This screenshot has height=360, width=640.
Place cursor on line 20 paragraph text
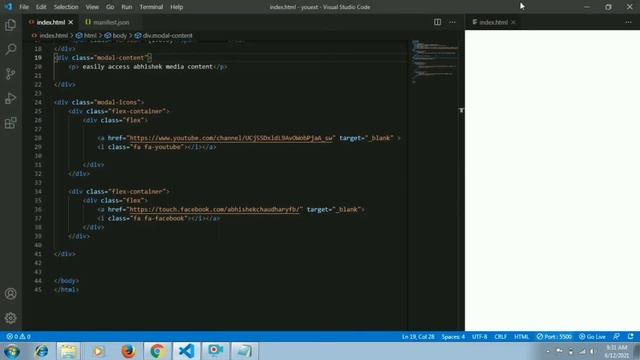tap(148, 67)
